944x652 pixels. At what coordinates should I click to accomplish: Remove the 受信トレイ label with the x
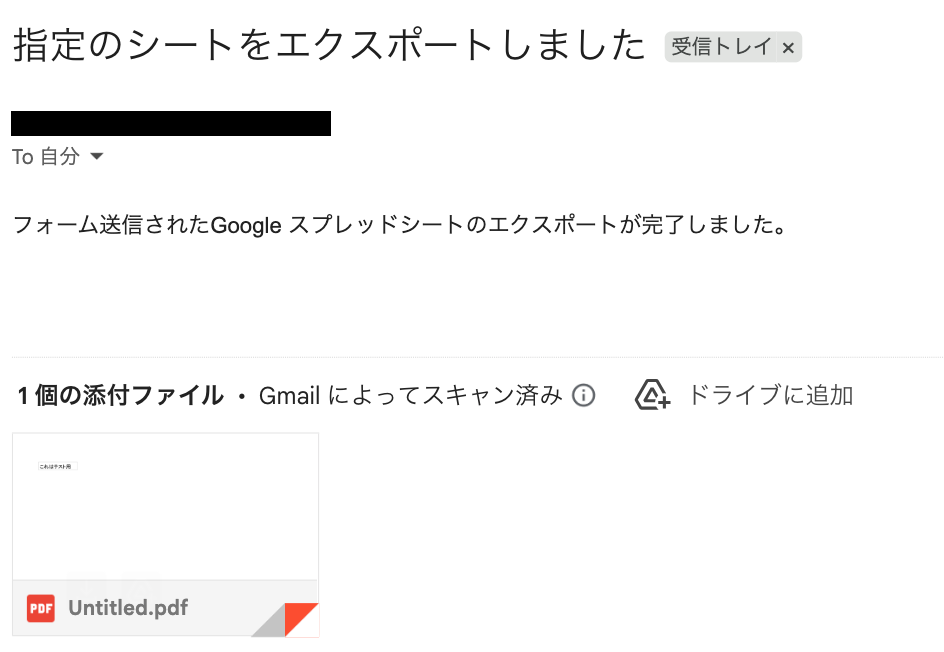[x=788, y=48]
